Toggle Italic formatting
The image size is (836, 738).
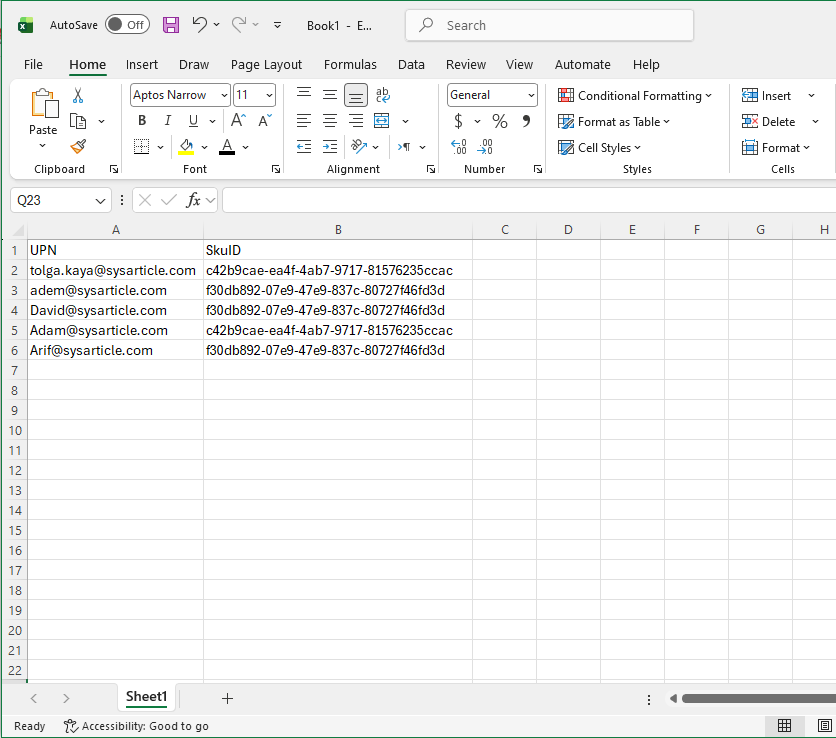[x=167, y=121]
